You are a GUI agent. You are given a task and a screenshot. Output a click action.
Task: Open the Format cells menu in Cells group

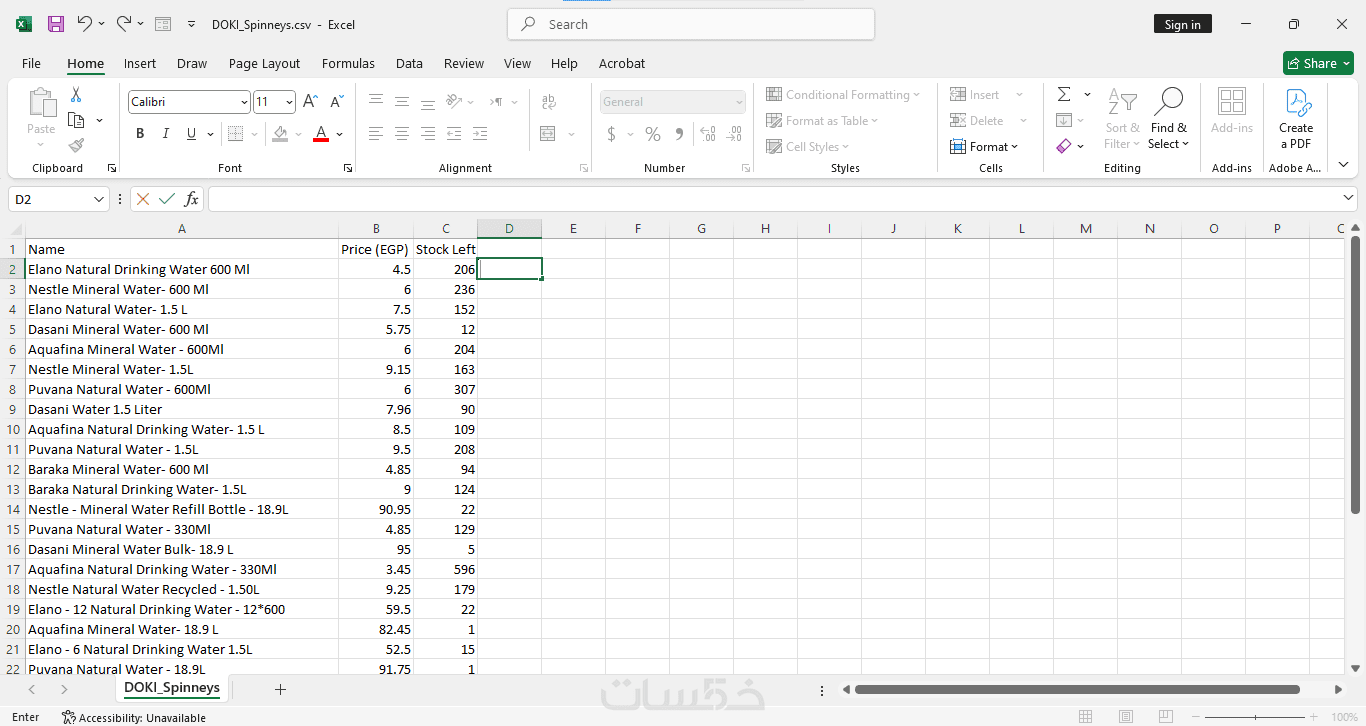pyautogui.click(x=984, y=146)
